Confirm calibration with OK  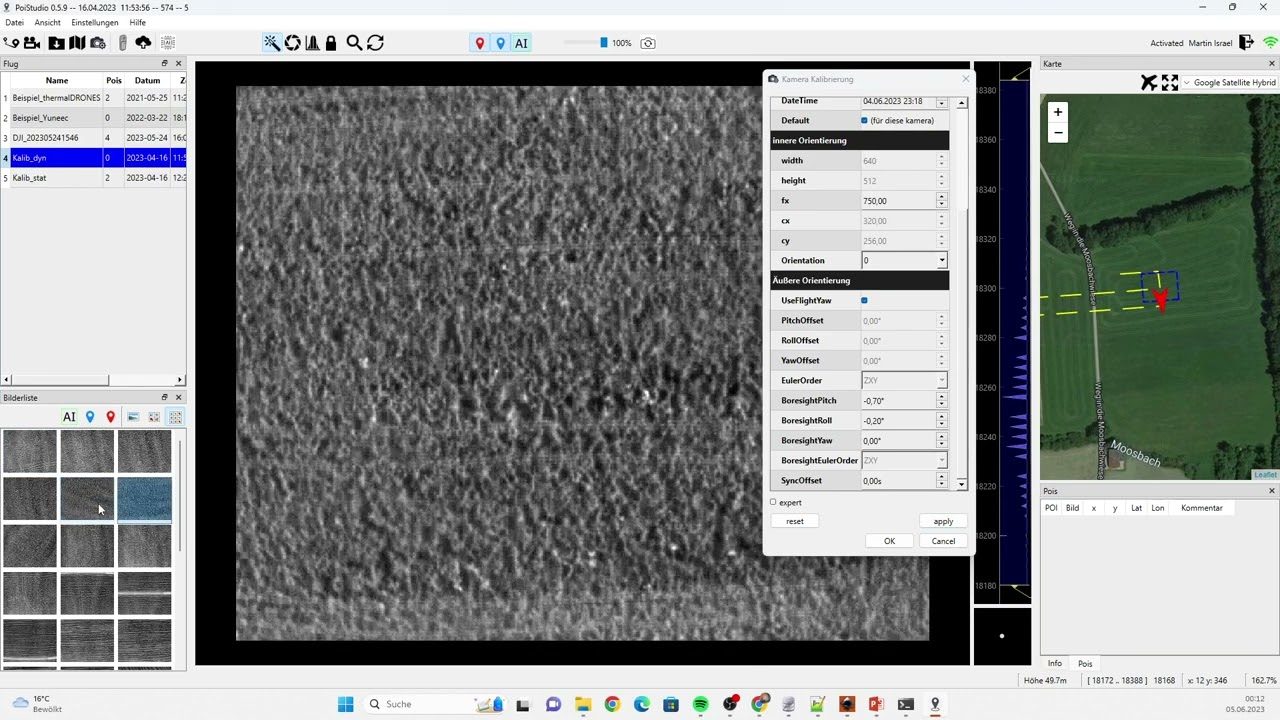[x=889, y=541]
